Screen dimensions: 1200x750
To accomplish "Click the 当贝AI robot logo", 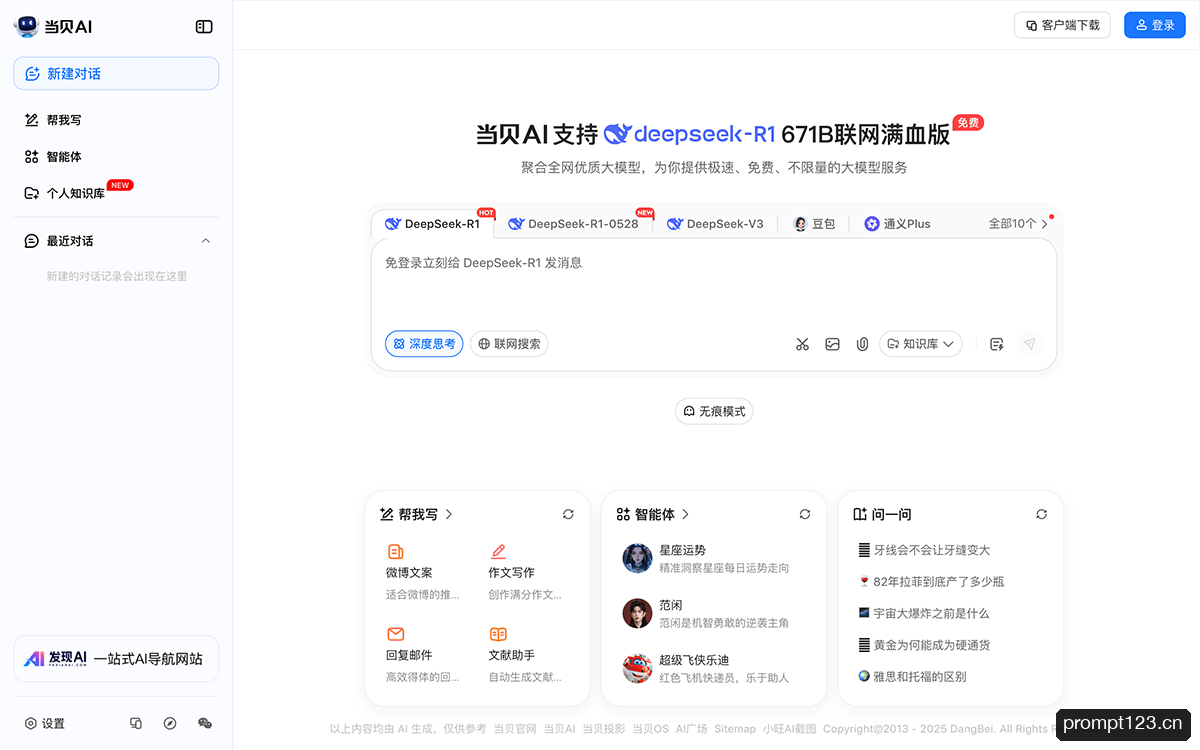I will click(26, 27).
